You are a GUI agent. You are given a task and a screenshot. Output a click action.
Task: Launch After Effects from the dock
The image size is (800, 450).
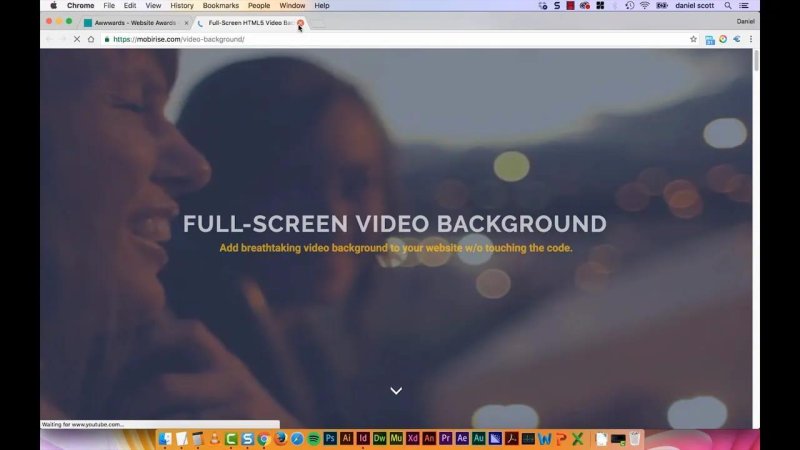[x=462, y=438]
